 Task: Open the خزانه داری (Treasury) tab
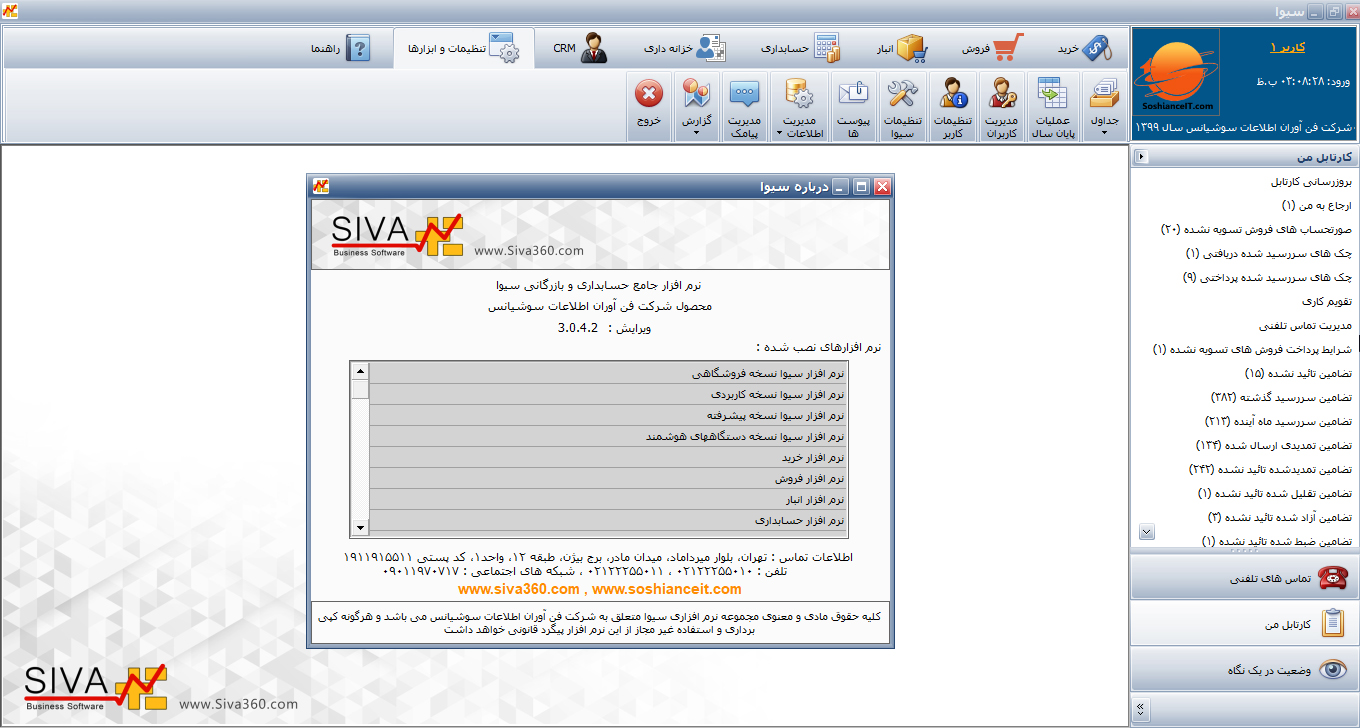[x=683, y=48]
